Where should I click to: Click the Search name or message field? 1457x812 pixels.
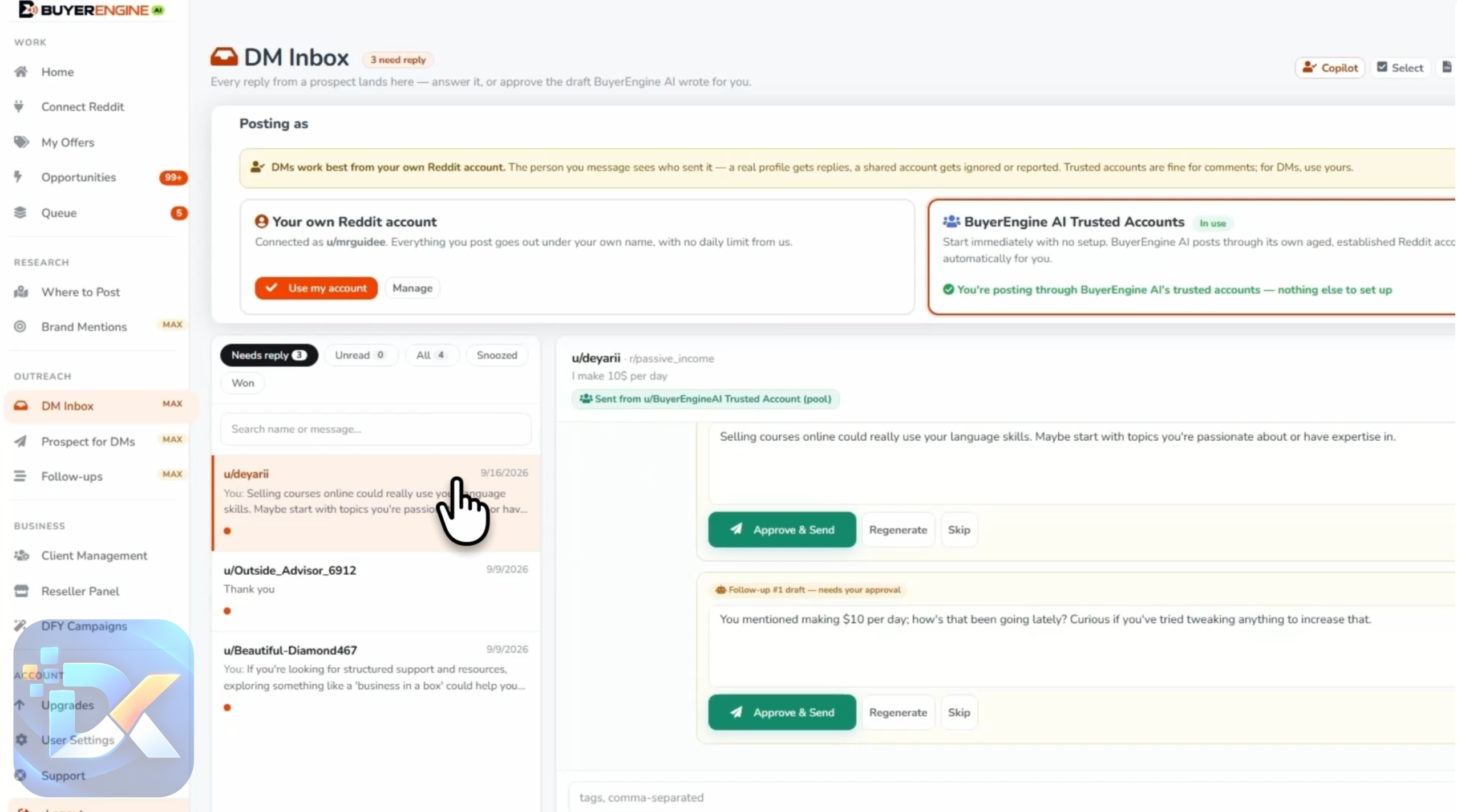[375, 429]
